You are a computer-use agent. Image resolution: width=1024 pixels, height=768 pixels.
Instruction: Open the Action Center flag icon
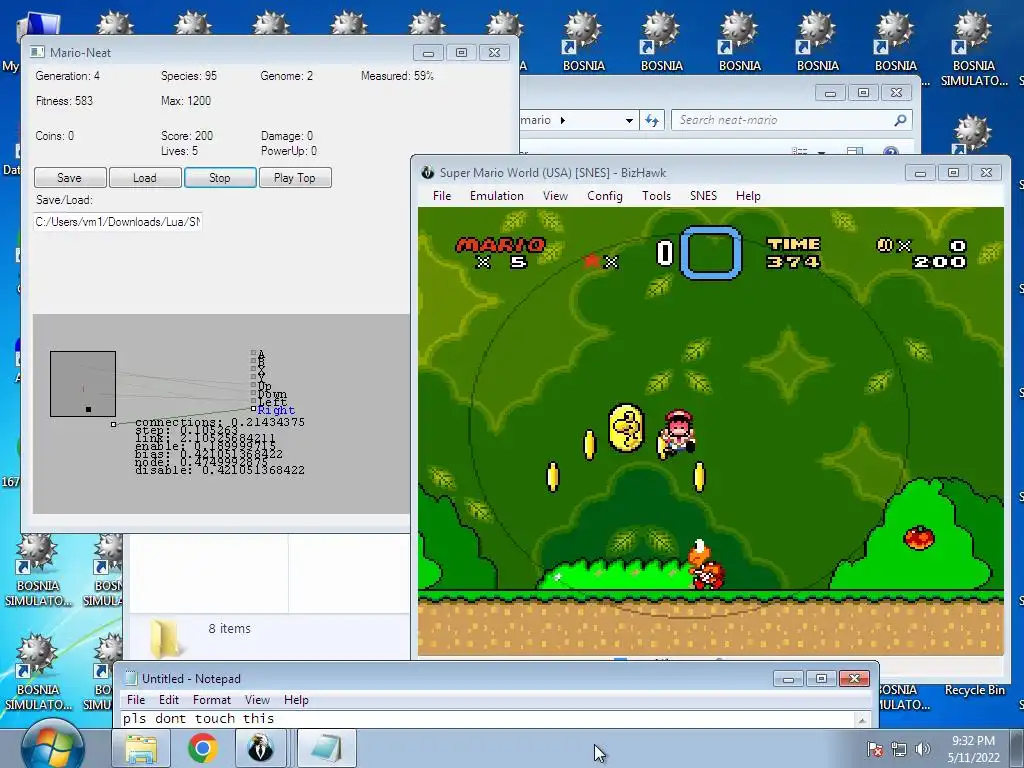[x=875, y=749]
